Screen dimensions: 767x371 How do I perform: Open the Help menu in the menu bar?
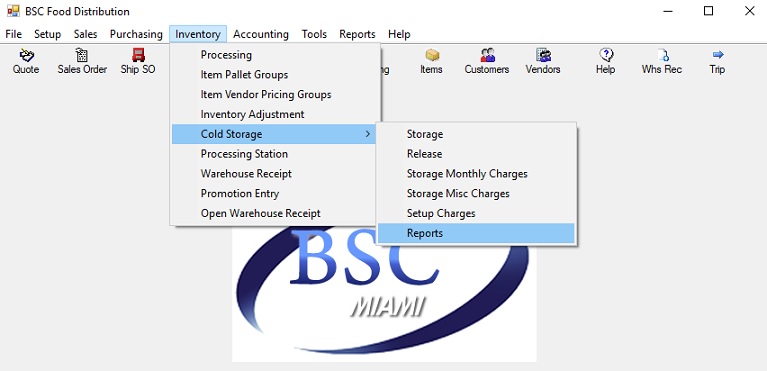click(x=399, y=34)
